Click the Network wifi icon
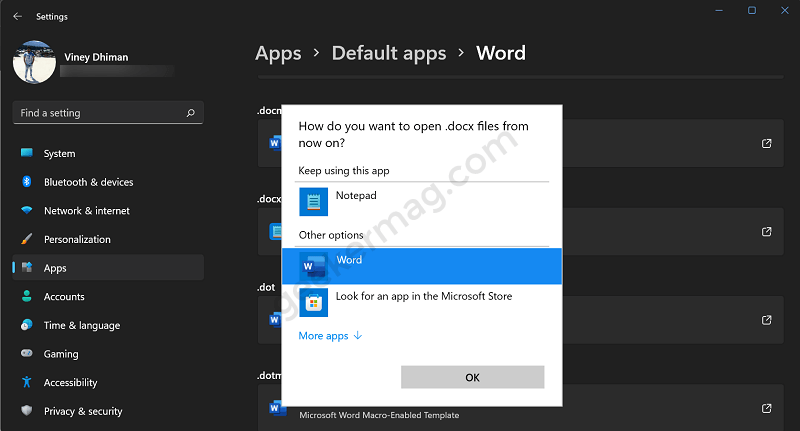 pyautogui.click(x=27, y=210)
